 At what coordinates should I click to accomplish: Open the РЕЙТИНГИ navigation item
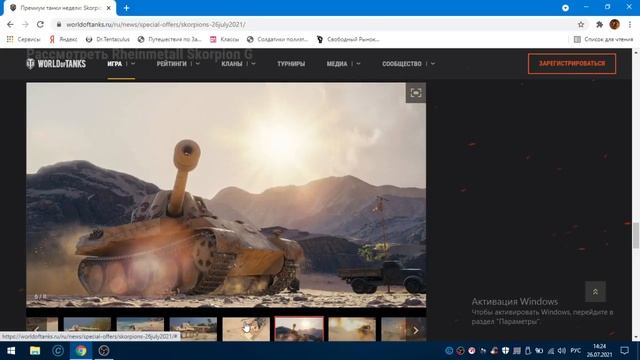(171, 64)
